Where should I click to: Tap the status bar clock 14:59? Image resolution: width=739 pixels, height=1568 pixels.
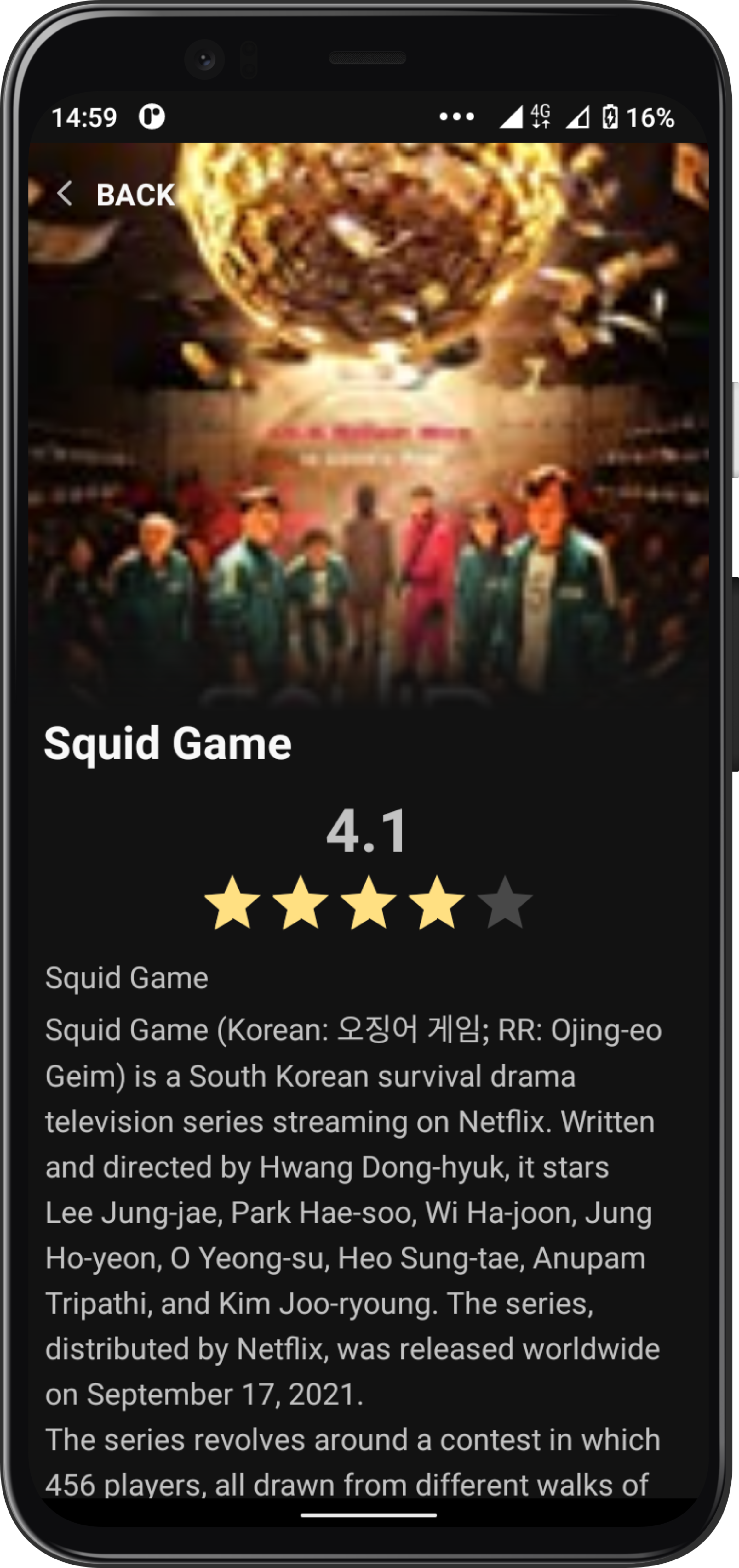tap(84, 117)
